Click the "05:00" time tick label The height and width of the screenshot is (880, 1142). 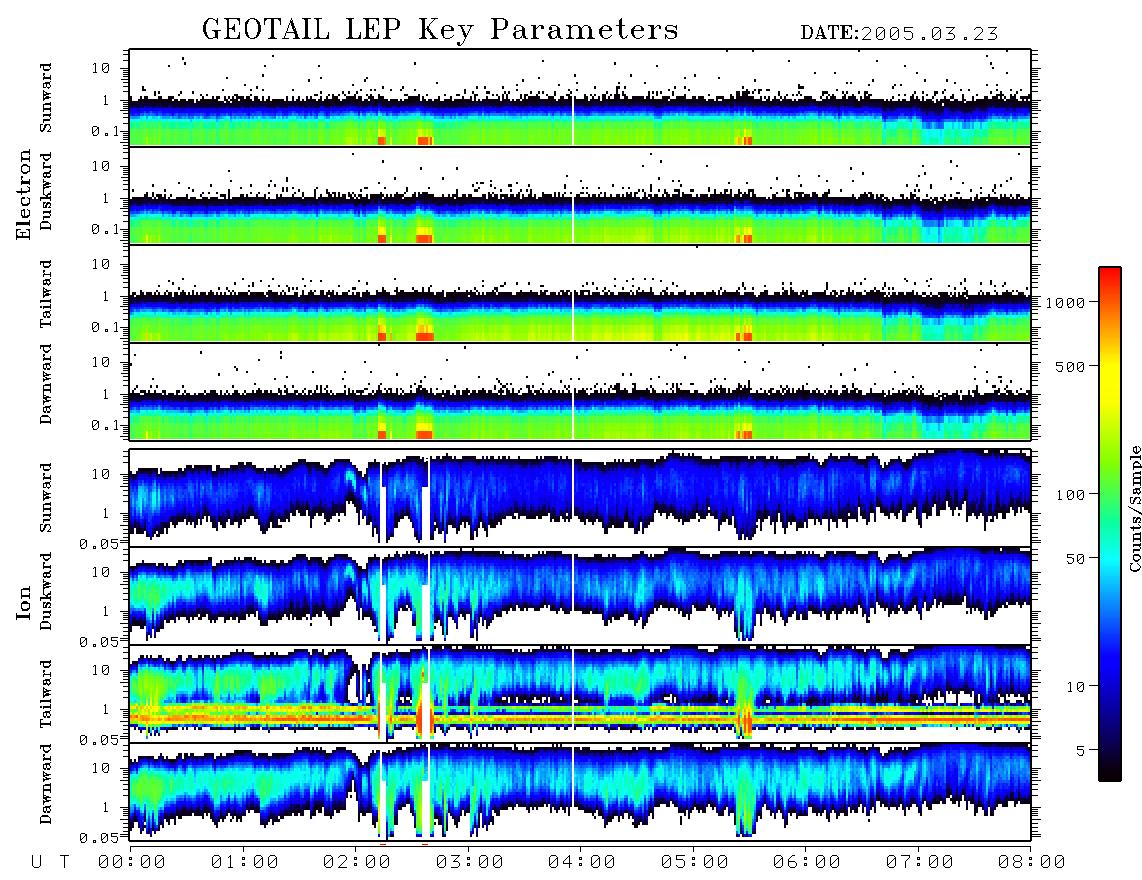(x=695, y=862)
